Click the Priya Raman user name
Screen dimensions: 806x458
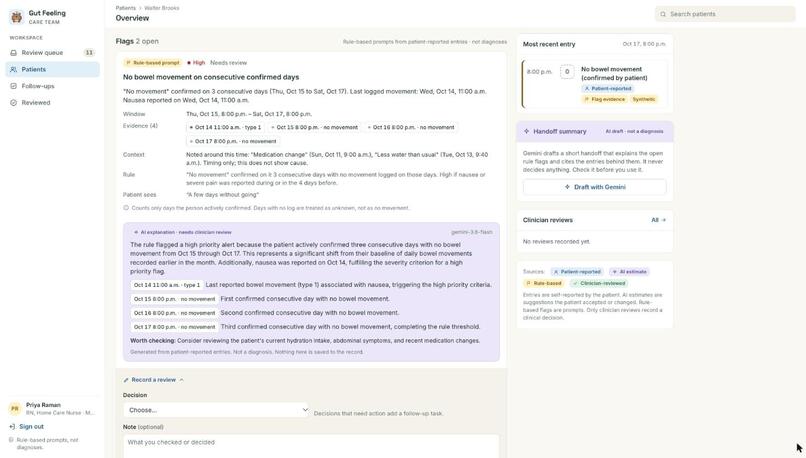tap(43, 405)
